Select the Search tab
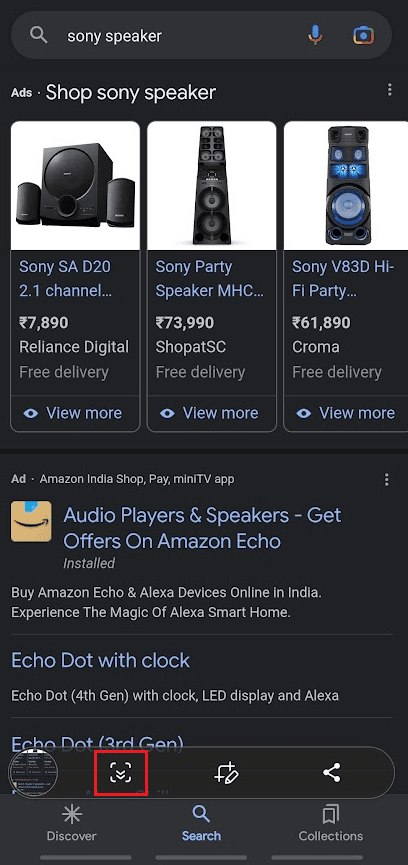The height and width of the screenshot is (865, 408). tap(201, 823)
